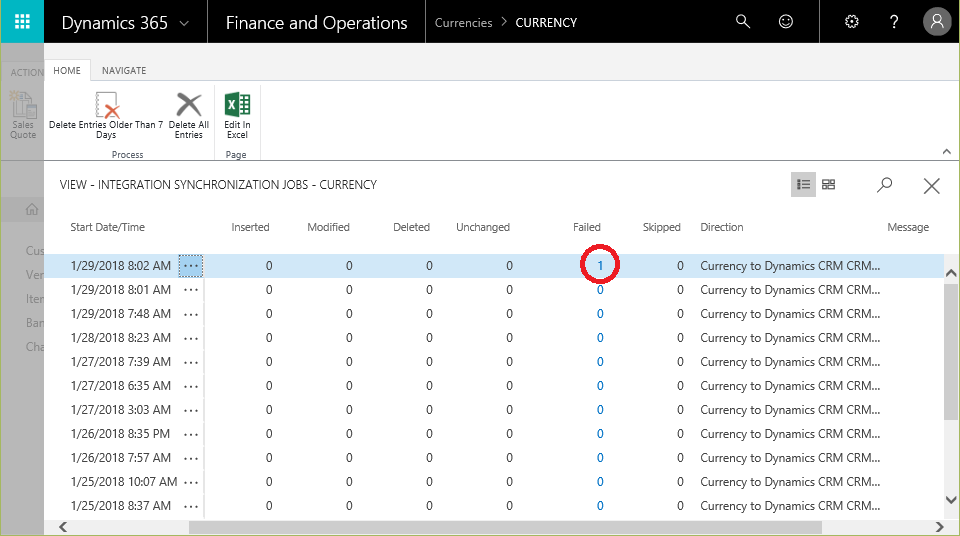This screenshot has height=536, width=960.
Task: Open failed count for 1/29/2018 8:01 AM
Action: [x=600, y=290]
